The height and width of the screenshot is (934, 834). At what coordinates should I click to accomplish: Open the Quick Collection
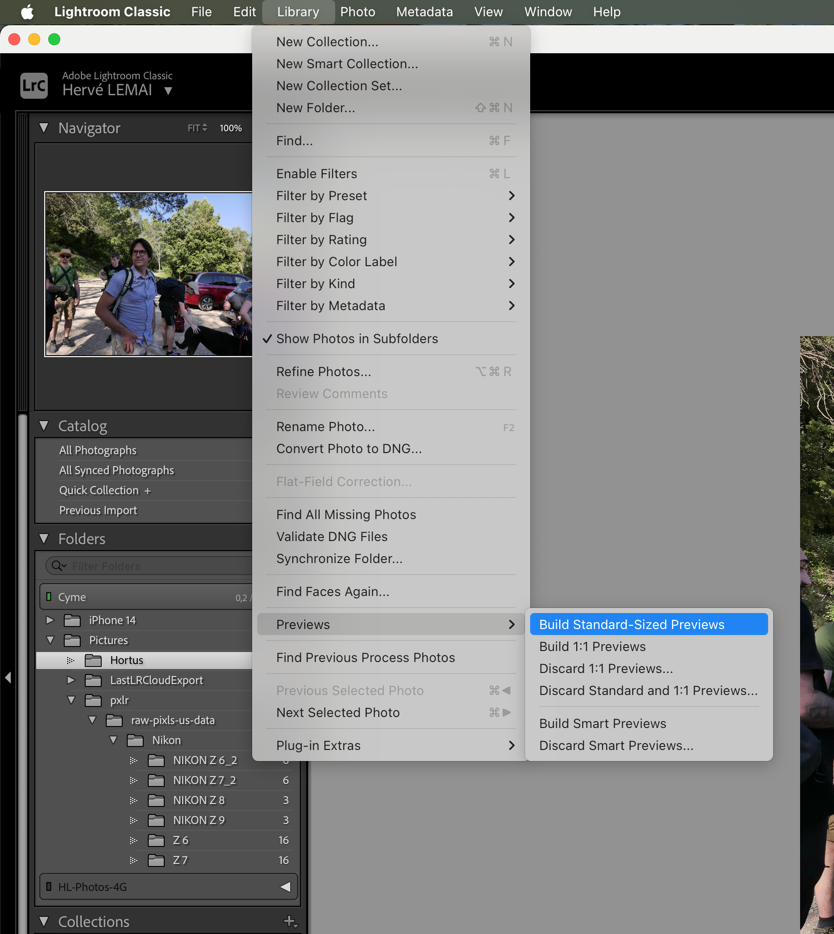click(x=99, y=490)
